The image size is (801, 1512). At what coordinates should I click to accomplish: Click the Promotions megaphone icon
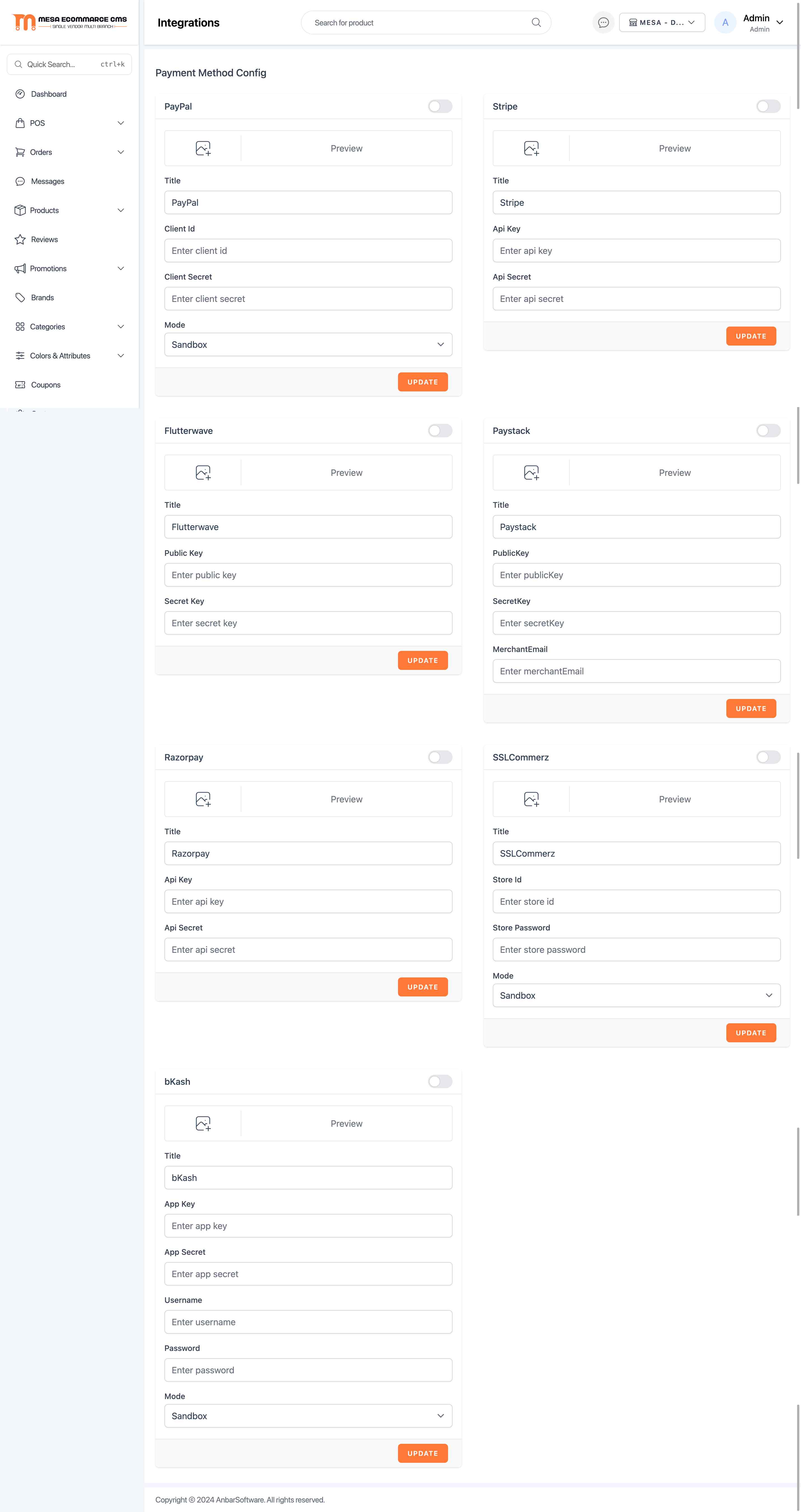[x=20, y=268]
